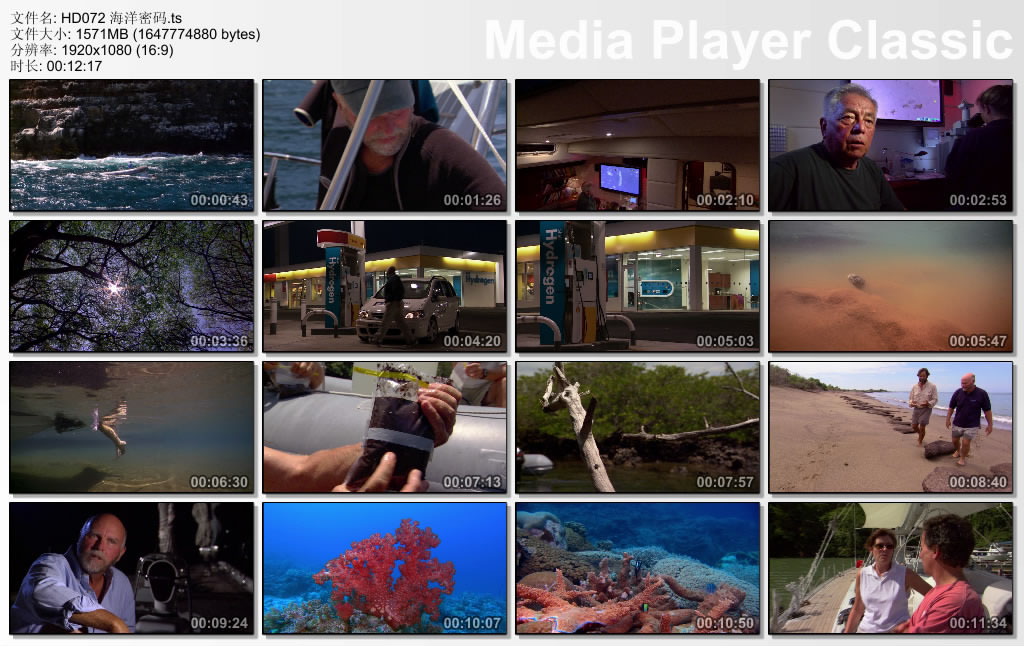Open the thumbnail of car at hydrogen station
1024x646 pixels.
(x=384, y=286)
